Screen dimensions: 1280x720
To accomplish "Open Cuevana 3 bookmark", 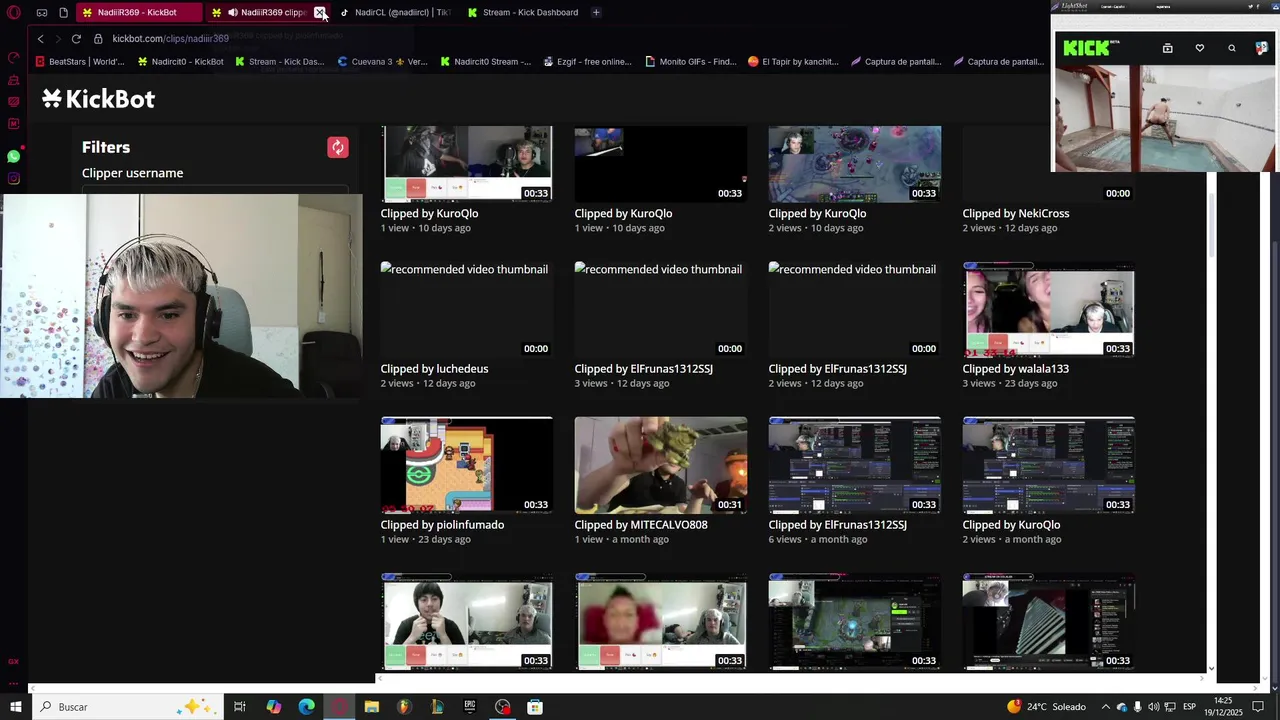I will click(382, 62).
